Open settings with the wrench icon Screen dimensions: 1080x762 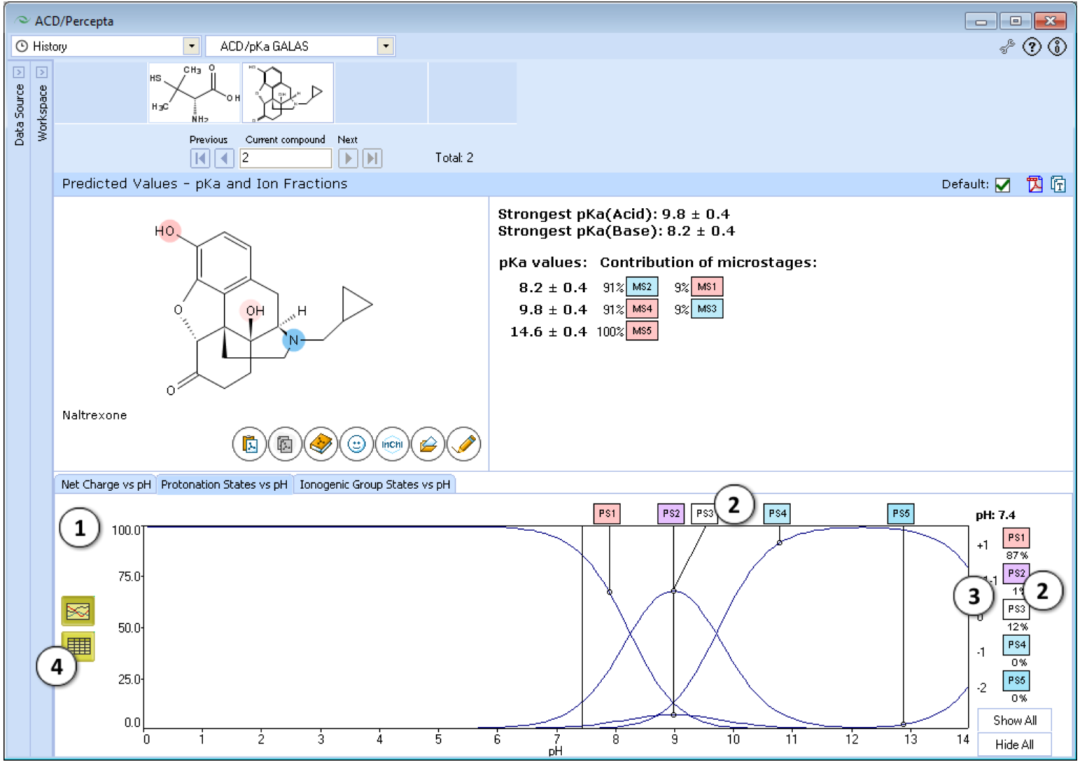(x=1007, y=47)
